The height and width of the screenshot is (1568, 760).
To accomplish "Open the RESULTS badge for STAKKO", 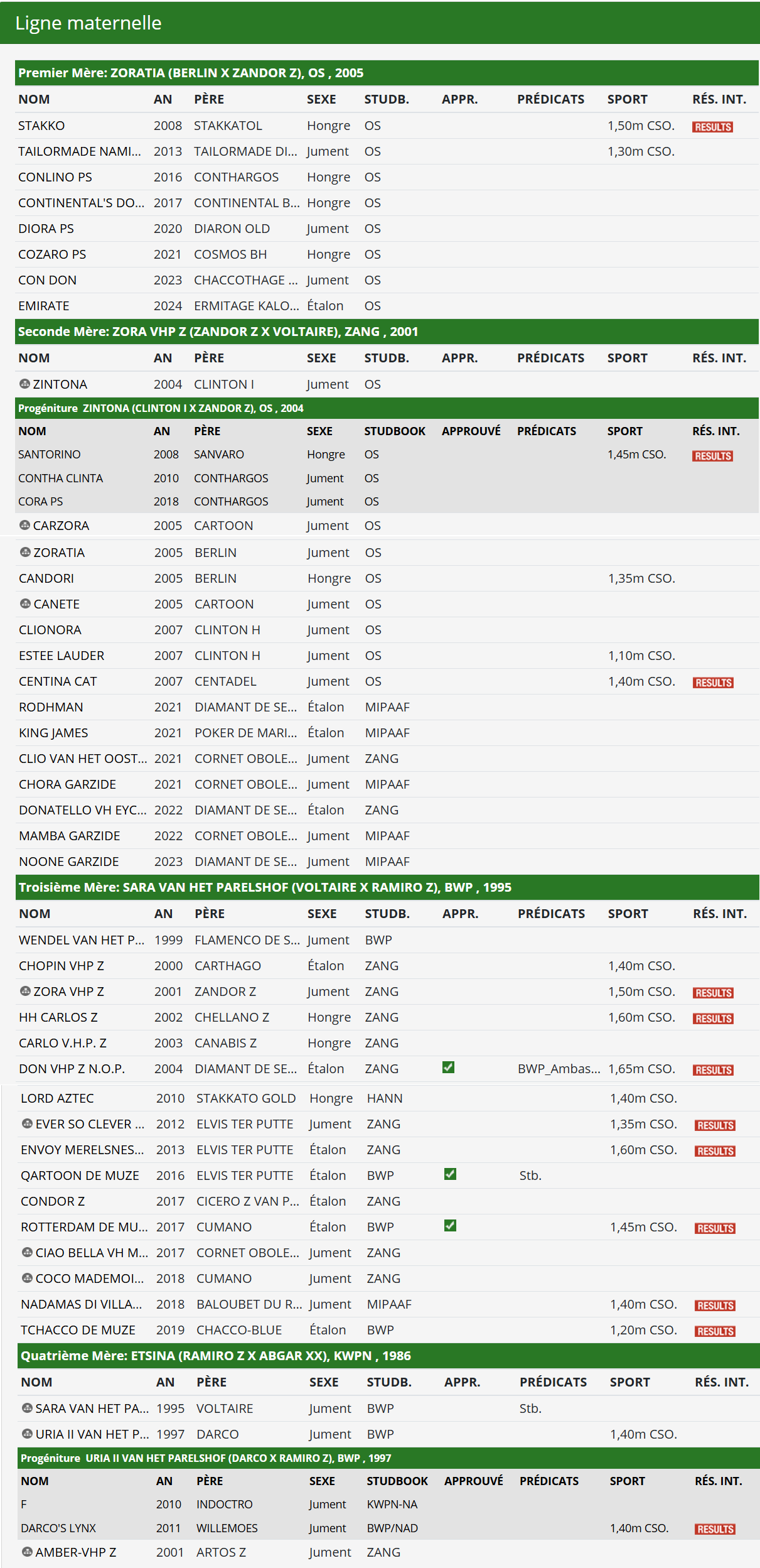I will tap(712, 127).
